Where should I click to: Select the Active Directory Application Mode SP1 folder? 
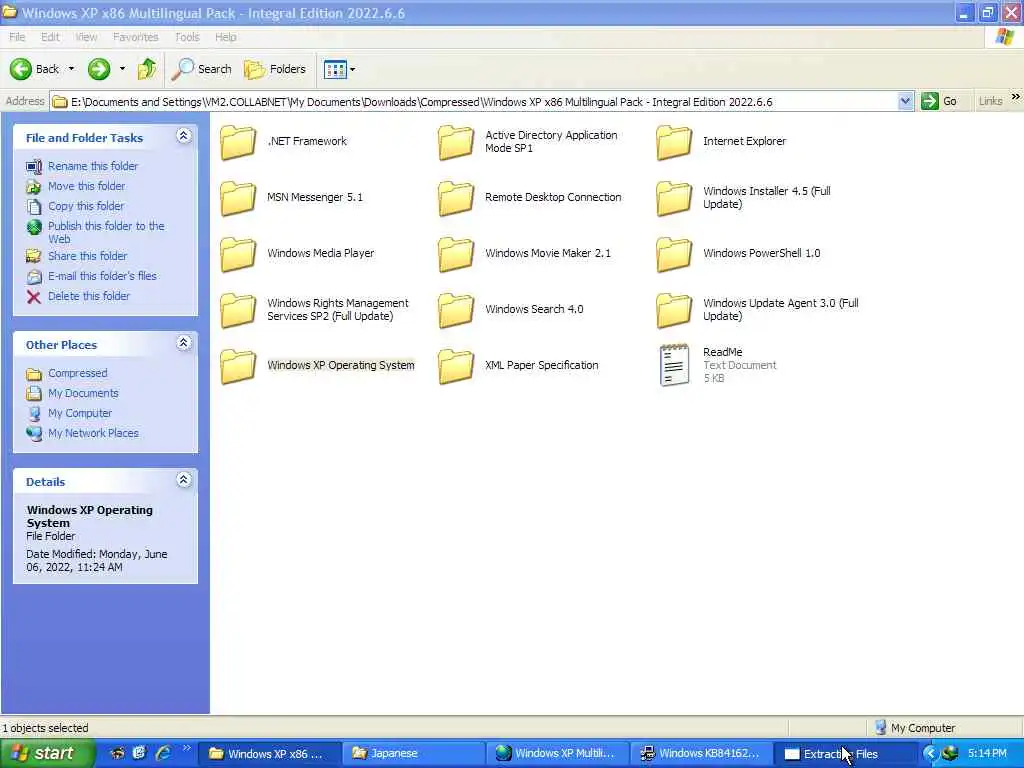tap(456, 142)
